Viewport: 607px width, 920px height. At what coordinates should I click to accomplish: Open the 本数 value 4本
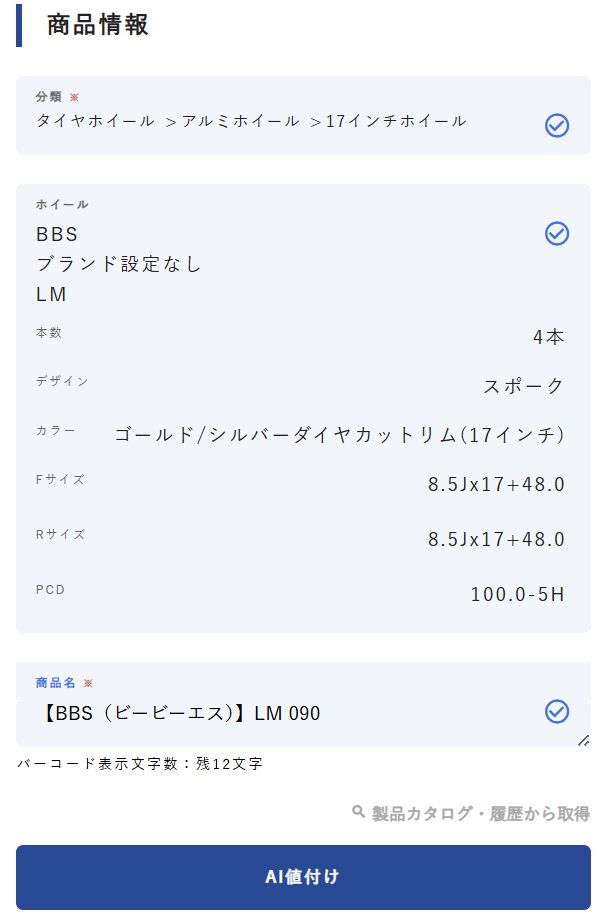[x=548, y=337]
